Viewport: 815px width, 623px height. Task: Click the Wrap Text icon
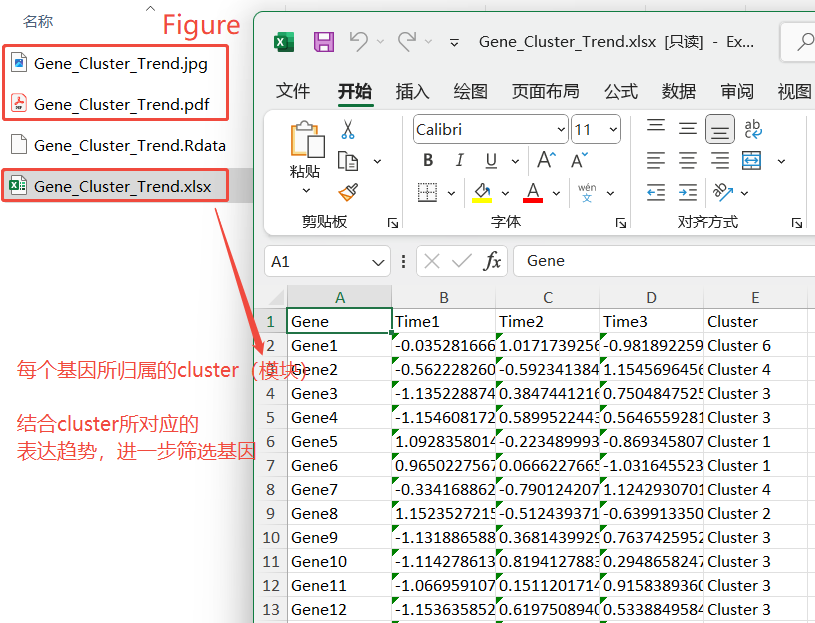[x=753, y=128]
